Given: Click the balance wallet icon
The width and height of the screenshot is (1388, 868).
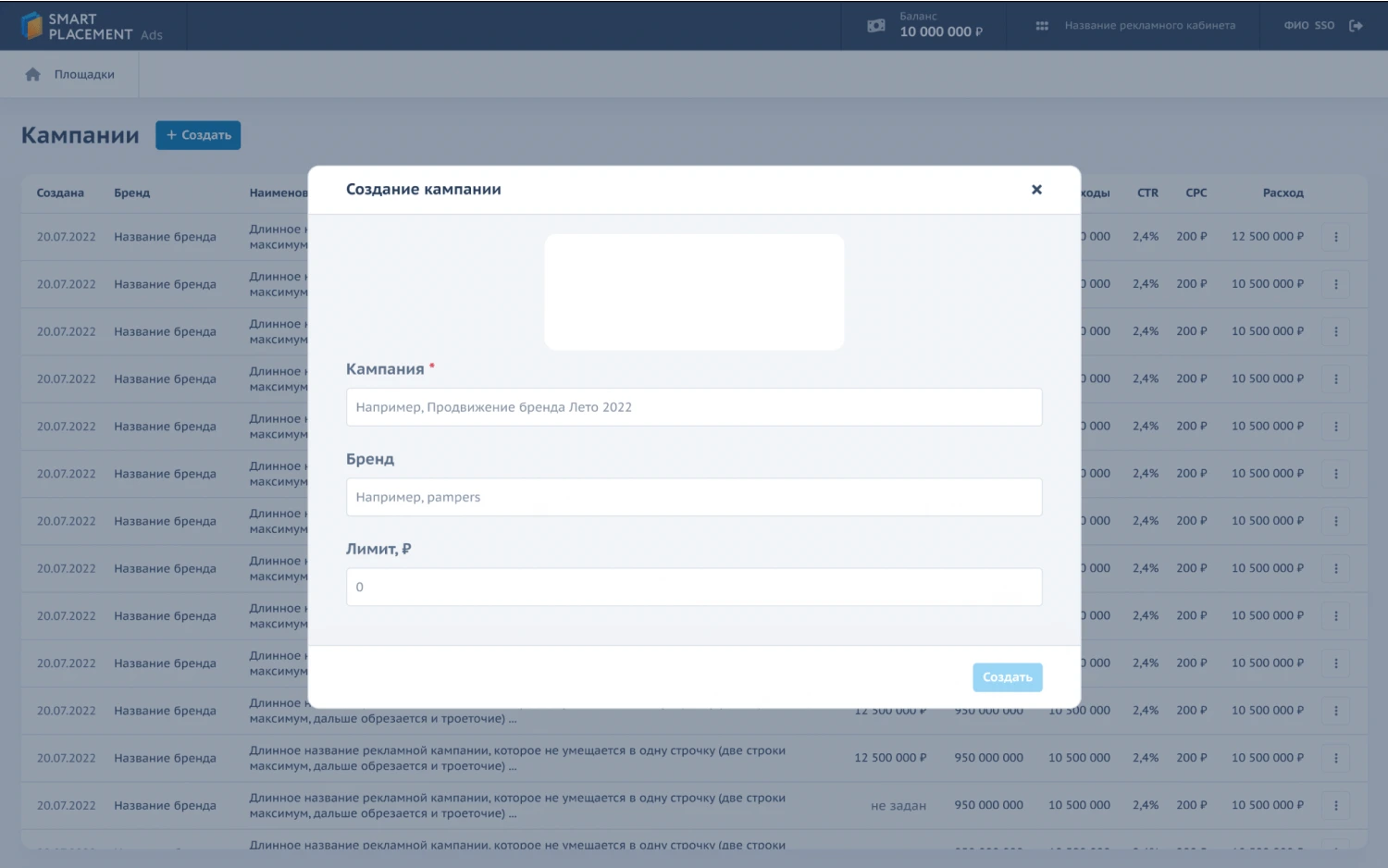Looking at the screenshot, I should [875, 26].
